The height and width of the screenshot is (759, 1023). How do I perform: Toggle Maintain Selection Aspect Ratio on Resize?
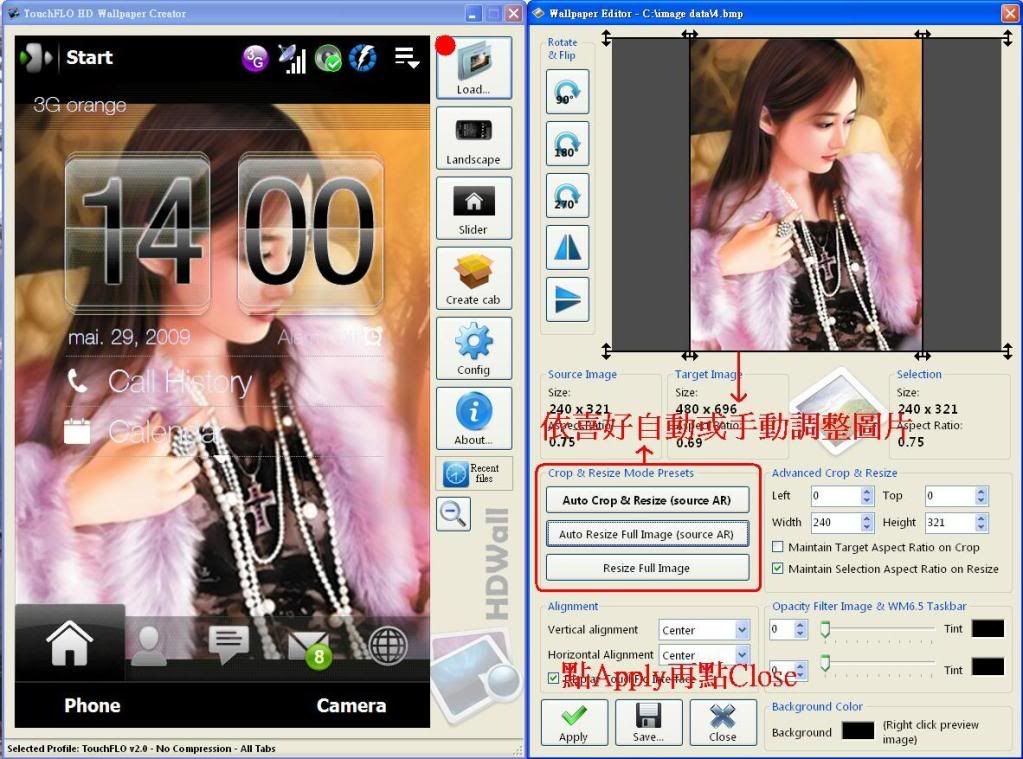click(x=778, y=568)
